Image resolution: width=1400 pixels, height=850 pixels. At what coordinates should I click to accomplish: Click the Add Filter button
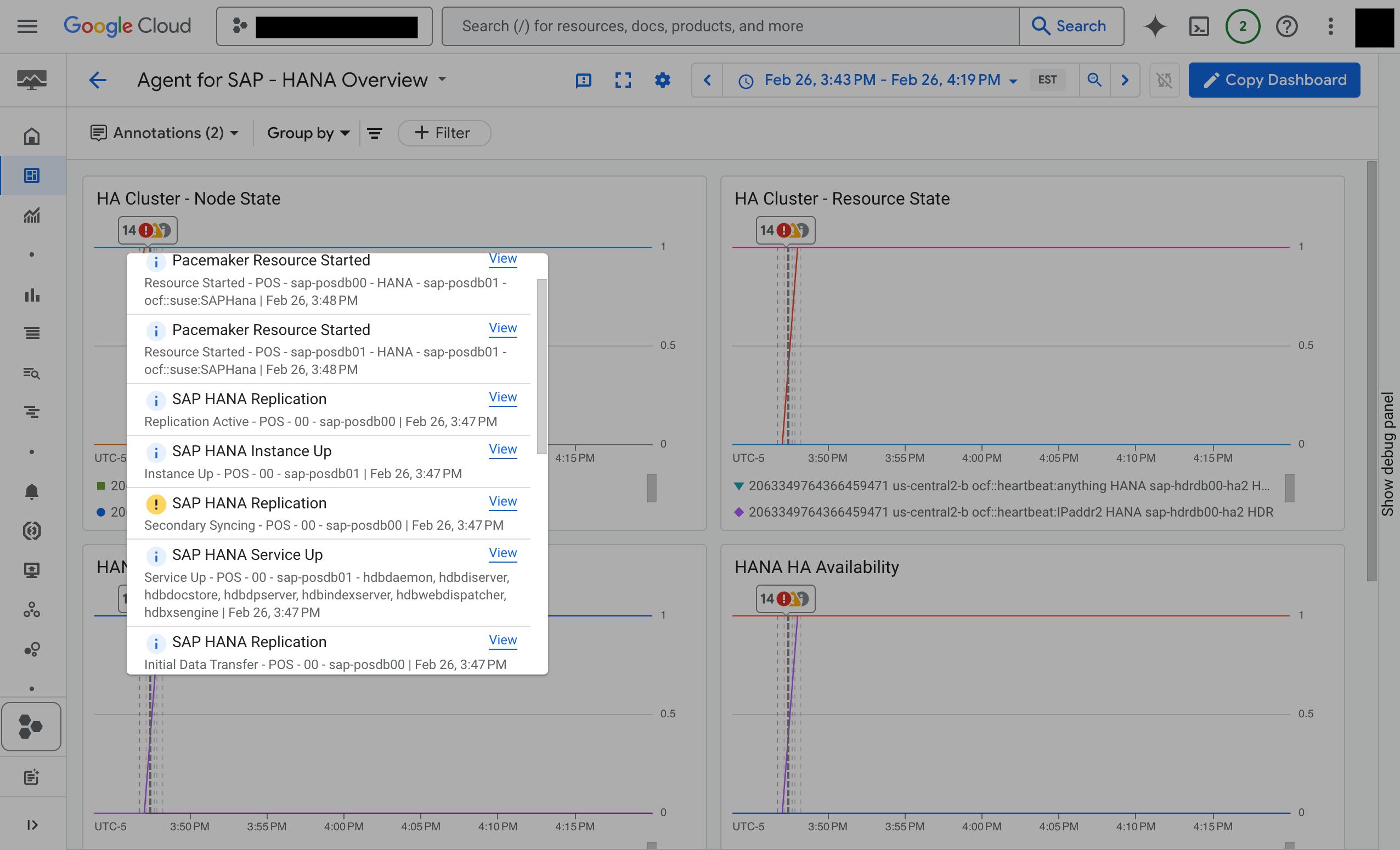pyautogui.click(x=443, y=132)
